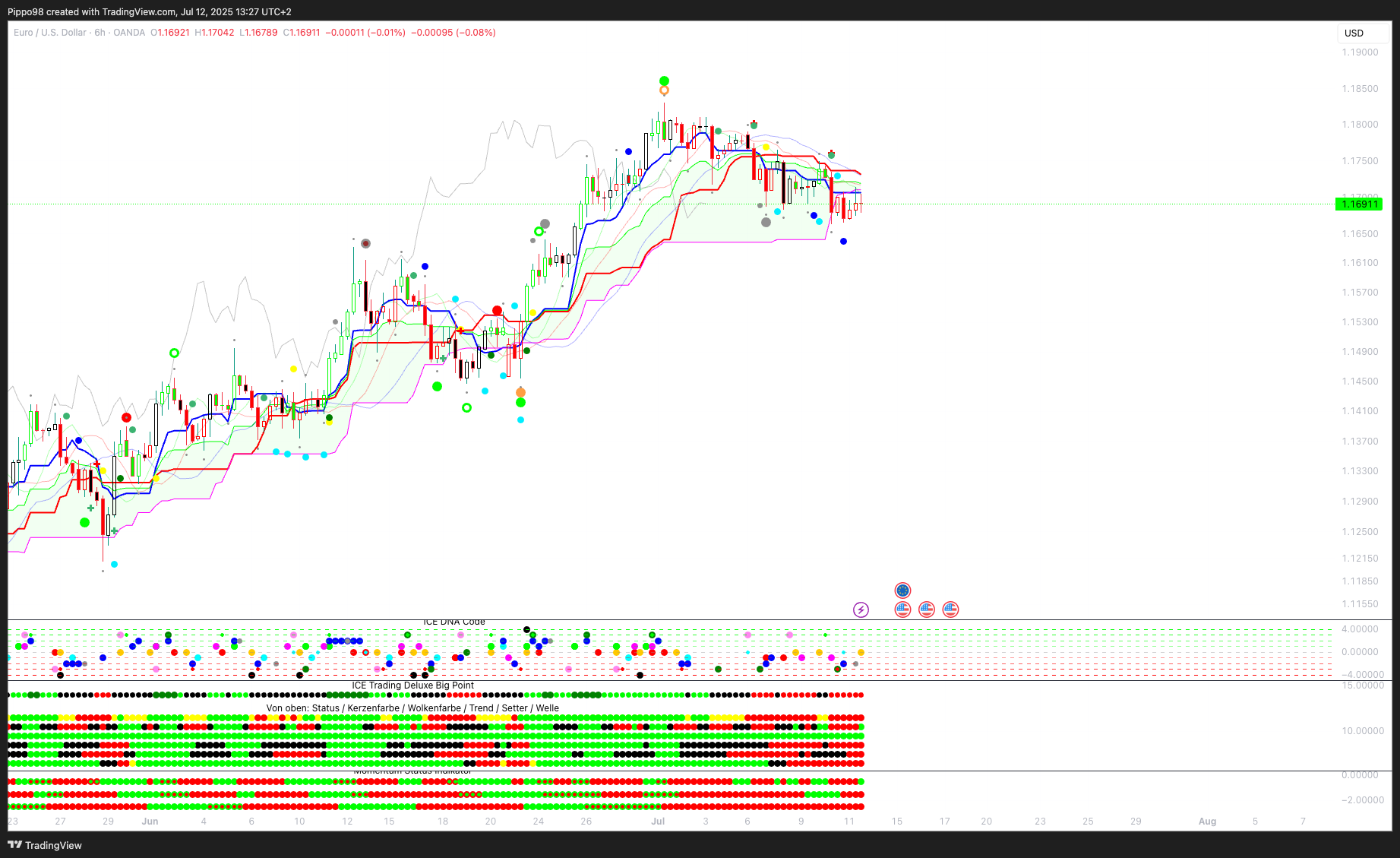
Task: Click the Aug label on the time axis
Action: (1207, 822)
